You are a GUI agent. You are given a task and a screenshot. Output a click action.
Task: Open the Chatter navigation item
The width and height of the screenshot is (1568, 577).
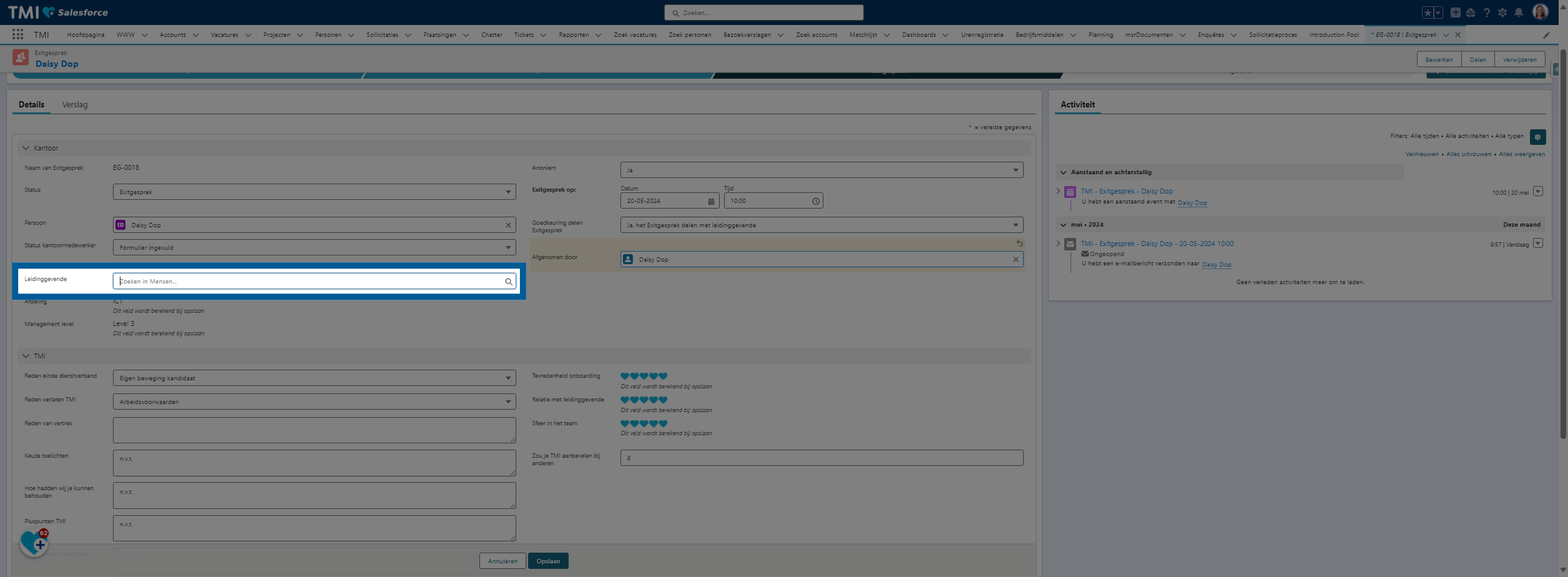(491, 35)
